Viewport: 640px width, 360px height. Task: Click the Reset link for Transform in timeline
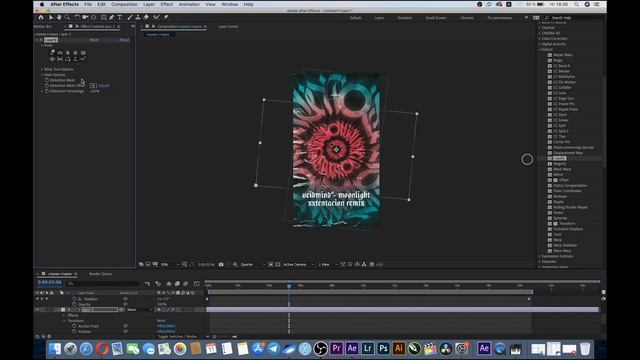[162, 321]
